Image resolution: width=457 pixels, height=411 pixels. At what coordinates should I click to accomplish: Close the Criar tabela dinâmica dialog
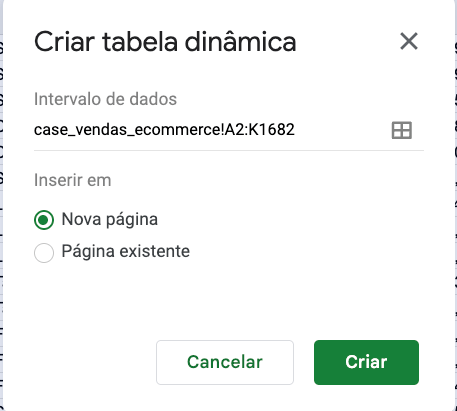coord(409,41)
